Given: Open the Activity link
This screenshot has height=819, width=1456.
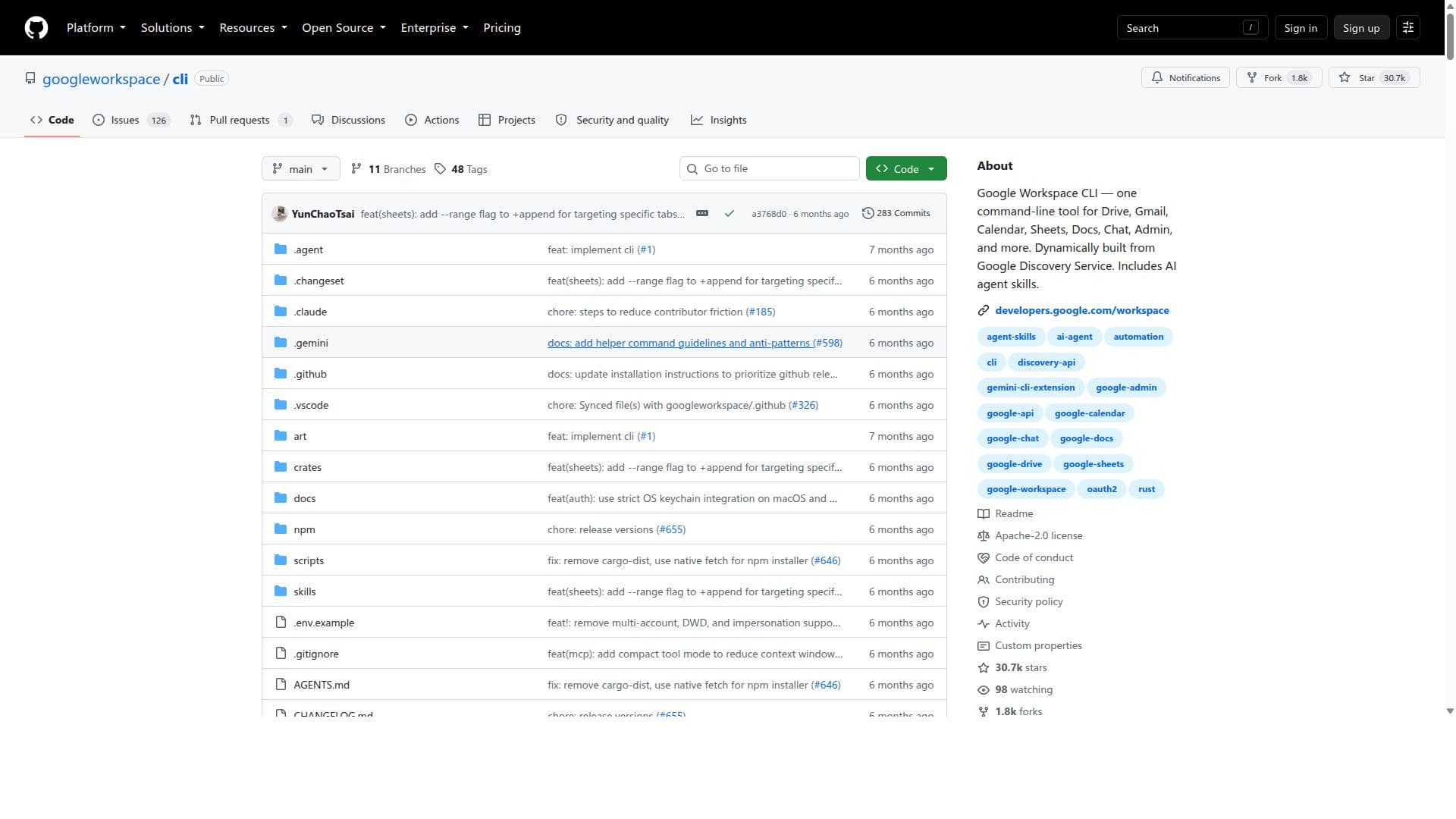Looking at the screenshot, I should [x=1004, y=624].
